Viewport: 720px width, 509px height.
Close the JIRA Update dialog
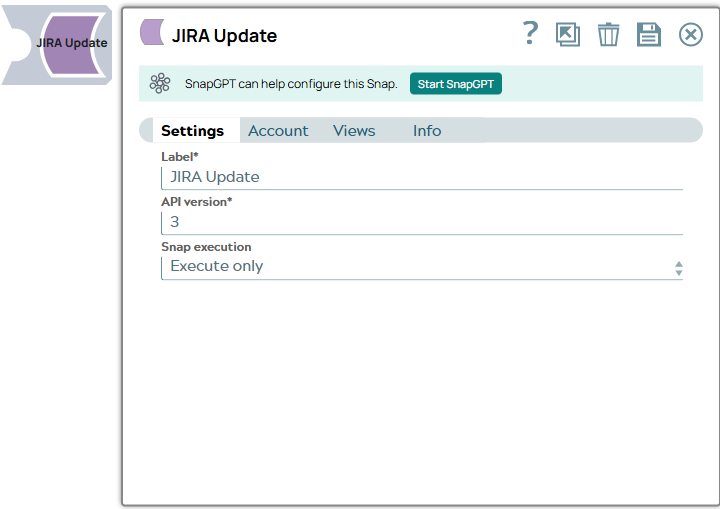tap(691, 34)
